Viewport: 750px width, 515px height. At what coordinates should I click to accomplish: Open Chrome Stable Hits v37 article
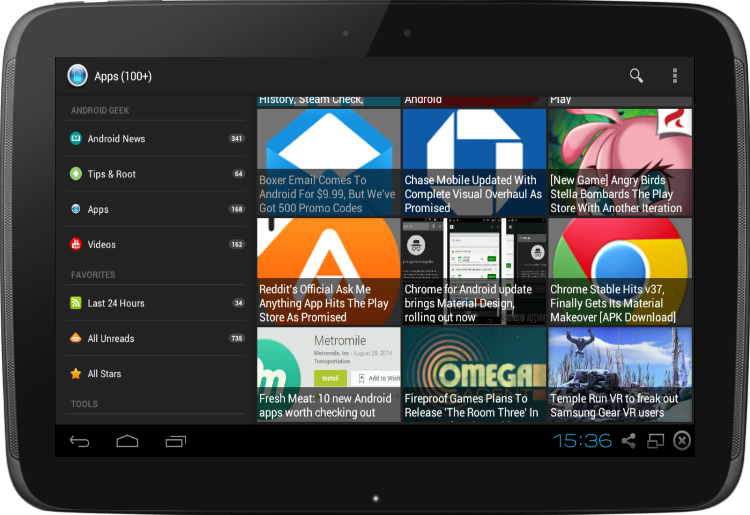pos(620,272)
